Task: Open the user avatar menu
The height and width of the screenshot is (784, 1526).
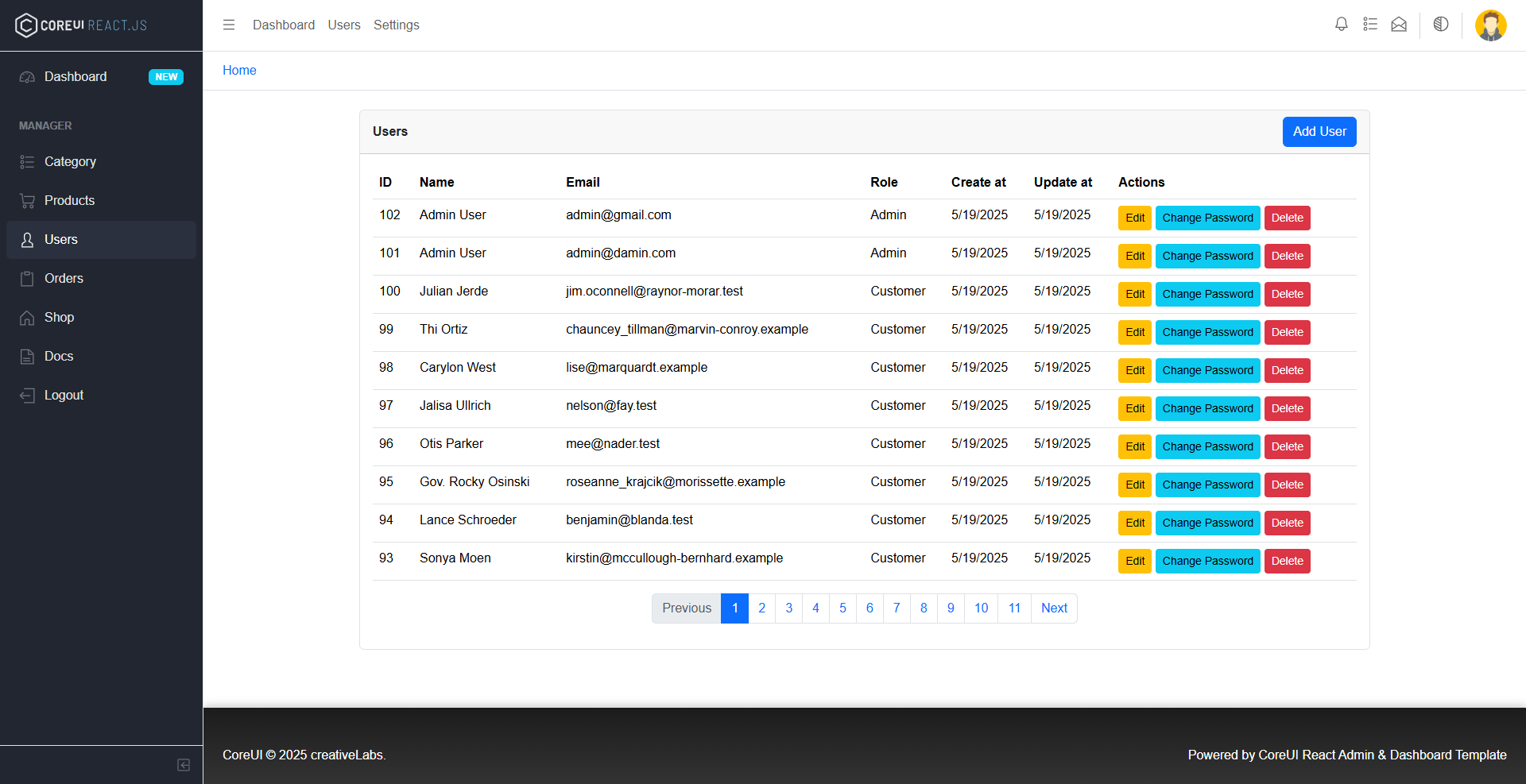Action: (1491, 25)
